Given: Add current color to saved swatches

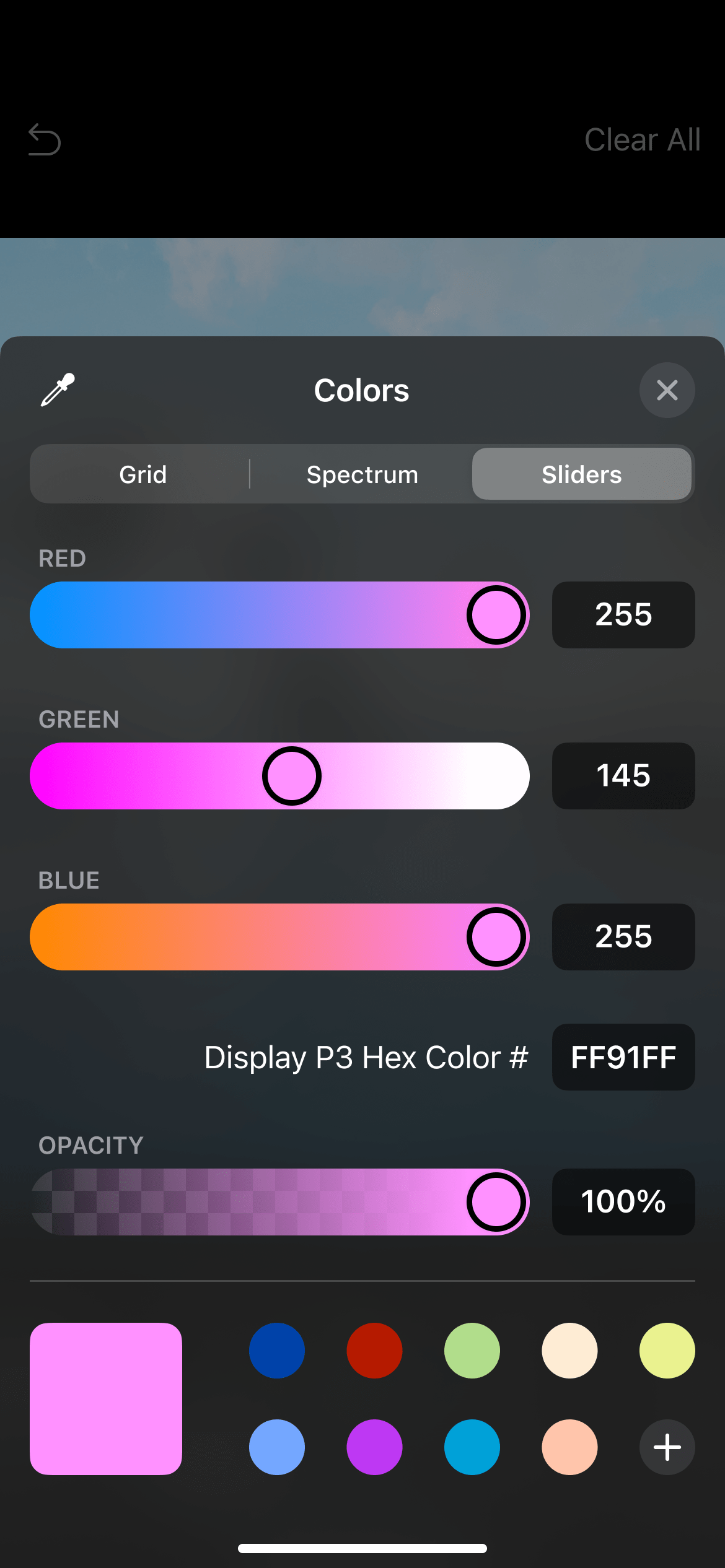Looking at the screenshot, I should (x=667, y=1447).
